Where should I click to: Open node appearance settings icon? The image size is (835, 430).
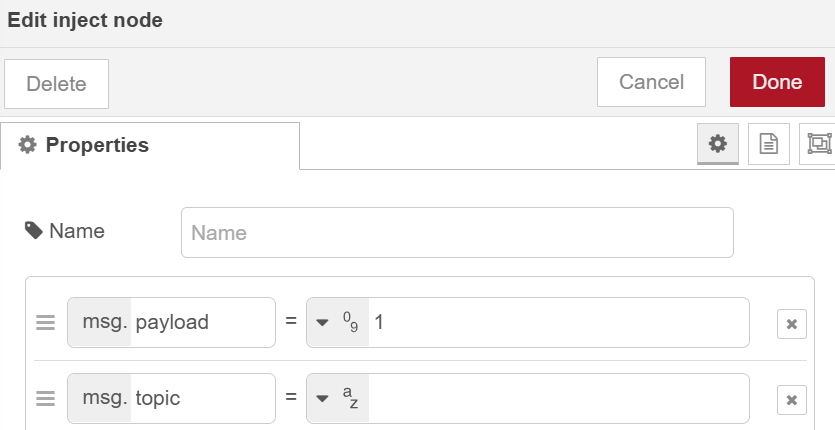(x=819, y=144)
